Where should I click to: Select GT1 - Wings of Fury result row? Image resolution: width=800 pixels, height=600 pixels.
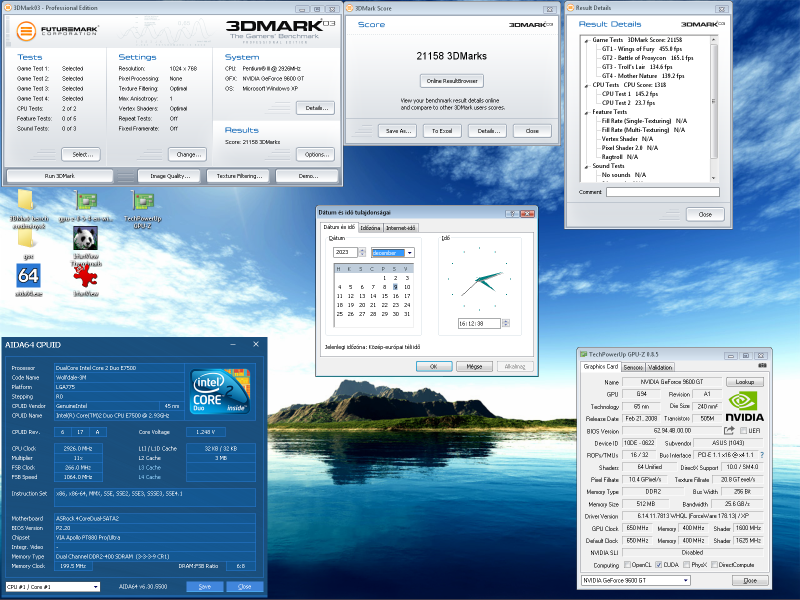(642, 49)
